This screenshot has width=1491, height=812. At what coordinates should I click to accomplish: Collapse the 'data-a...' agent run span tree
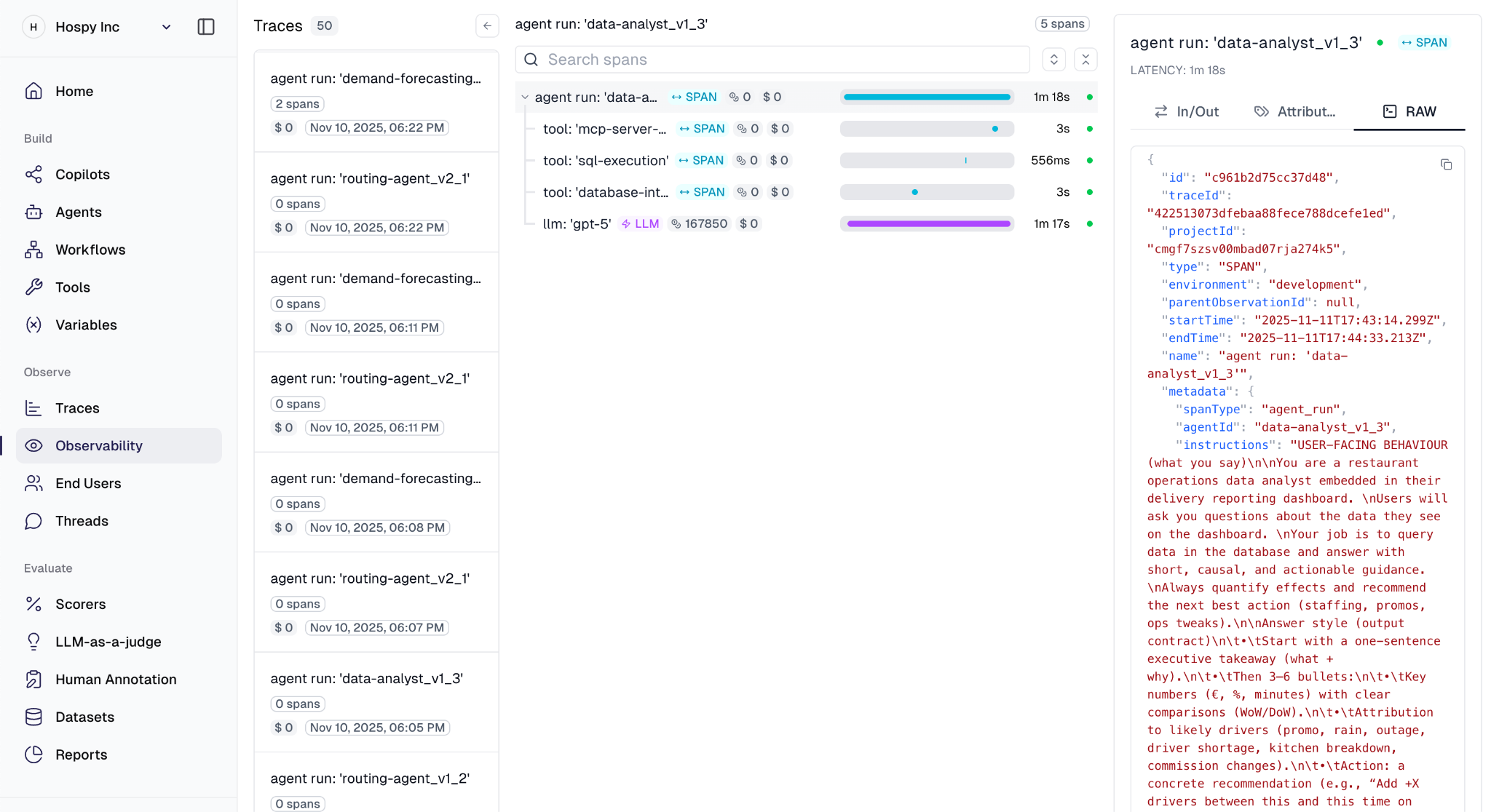[525, 97]
